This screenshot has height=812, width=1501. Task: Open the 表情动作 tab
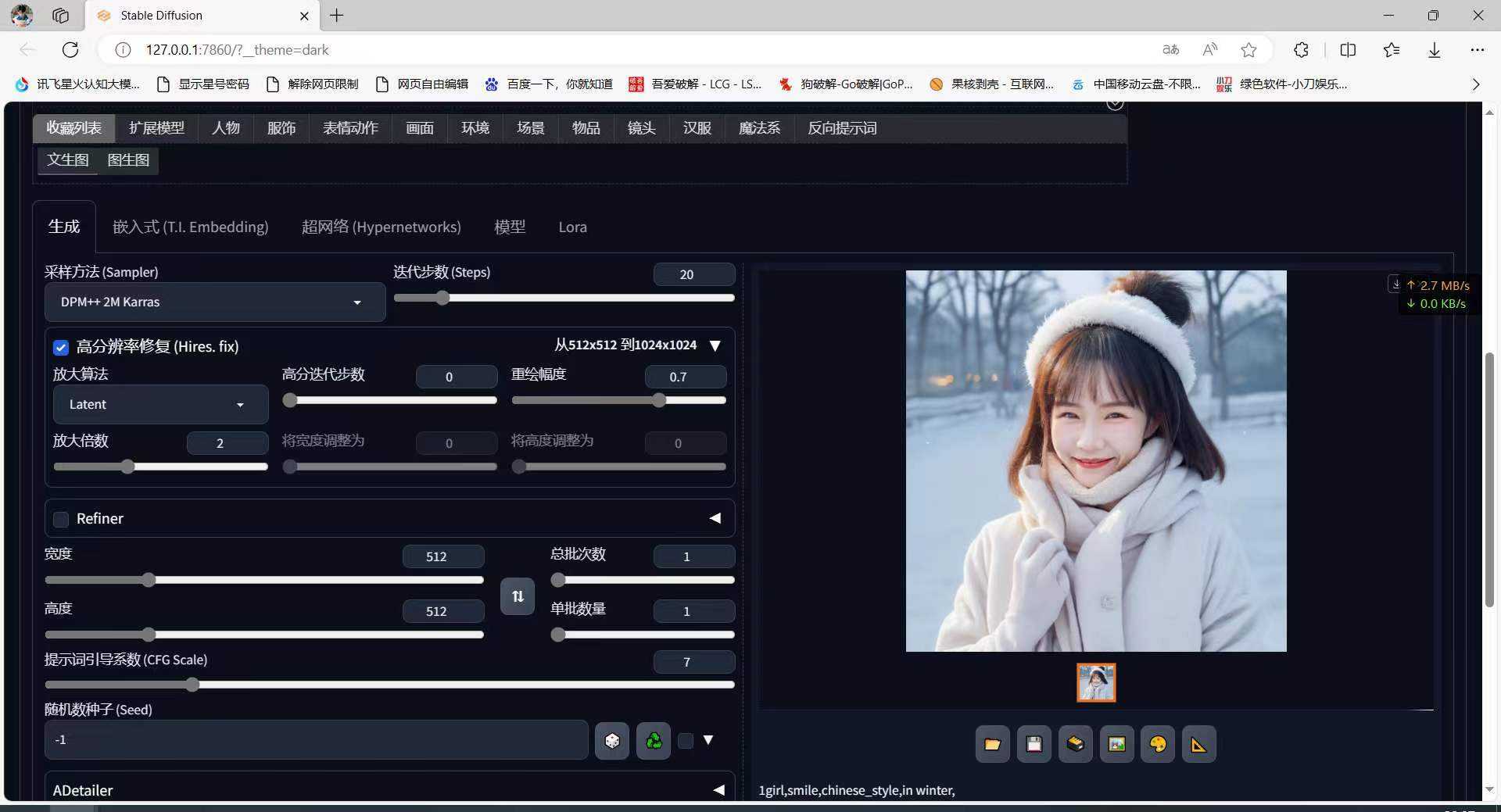pyautogui.click(x=350, y=128)
